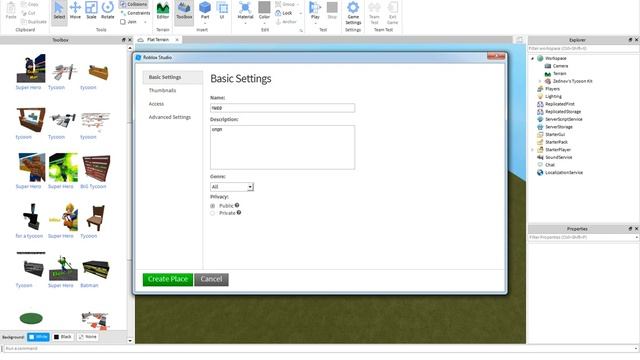
Task: Select the Public privacy radio button
Action: click(x=213, y=206)
